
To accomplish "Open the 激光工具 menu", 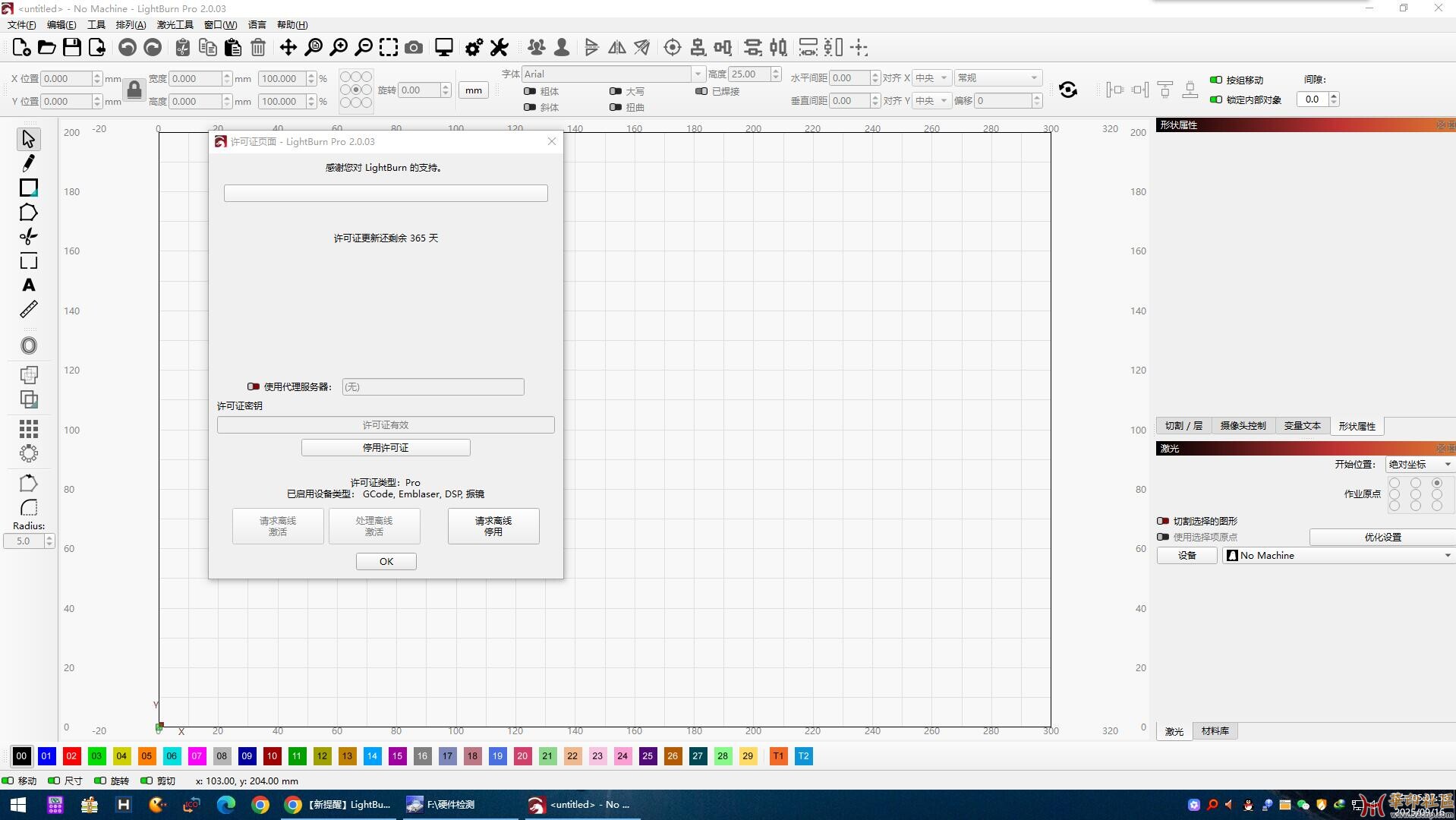I will click(x=175, y=25).
